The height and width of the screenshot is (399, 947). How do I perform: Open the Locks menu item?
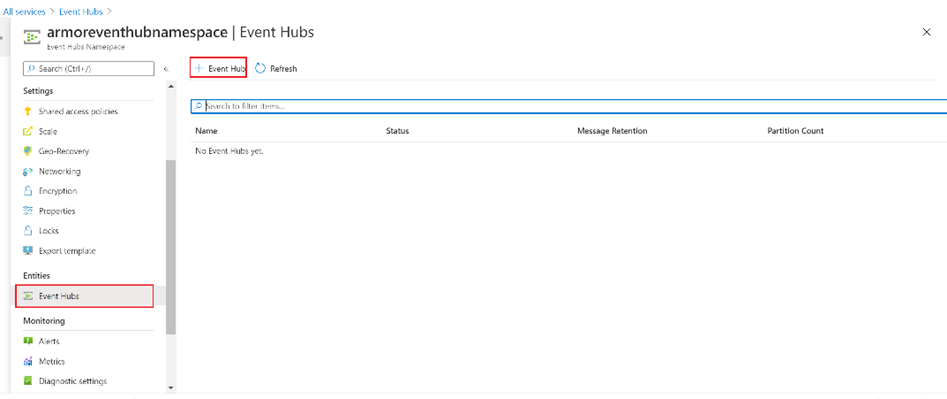click(x=48, y=231)
